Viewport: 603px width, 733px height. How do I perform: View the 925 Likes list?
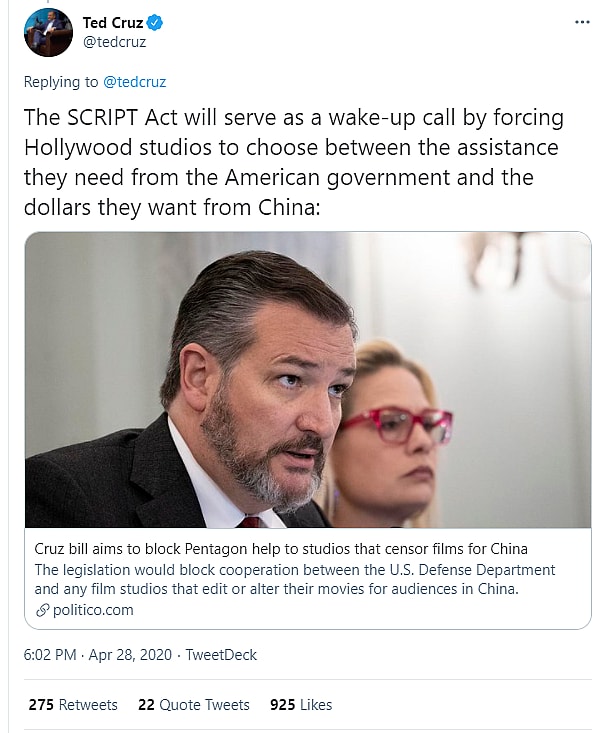point(301,705)
